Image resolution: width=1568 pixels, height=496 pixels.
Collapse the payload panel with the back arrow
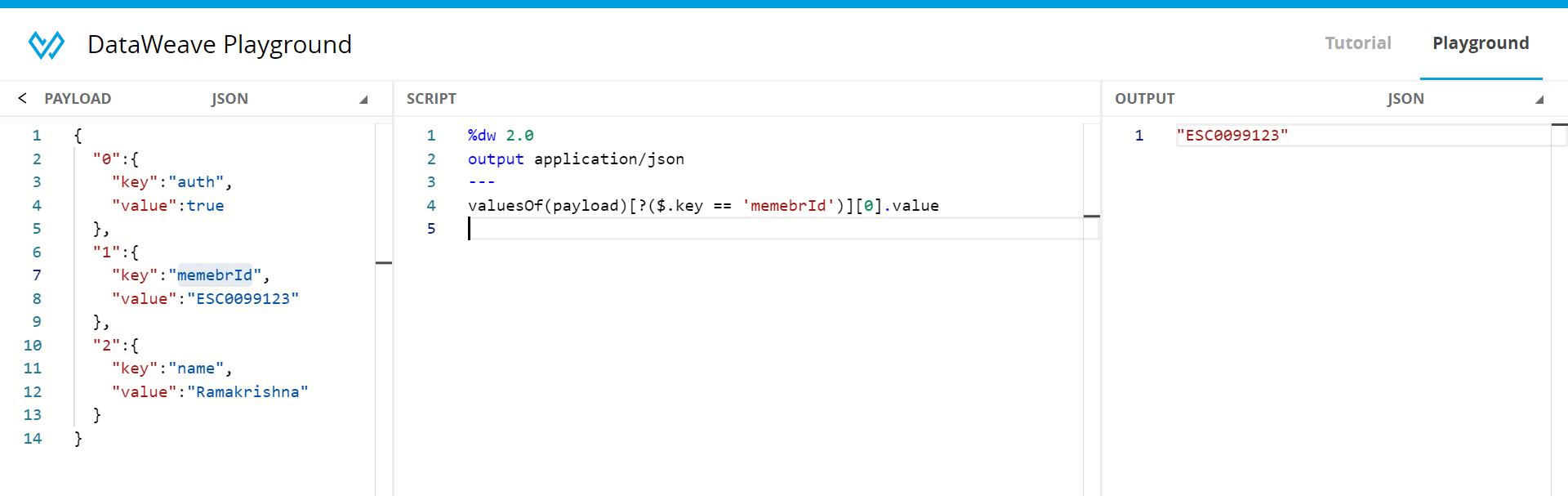23,98
